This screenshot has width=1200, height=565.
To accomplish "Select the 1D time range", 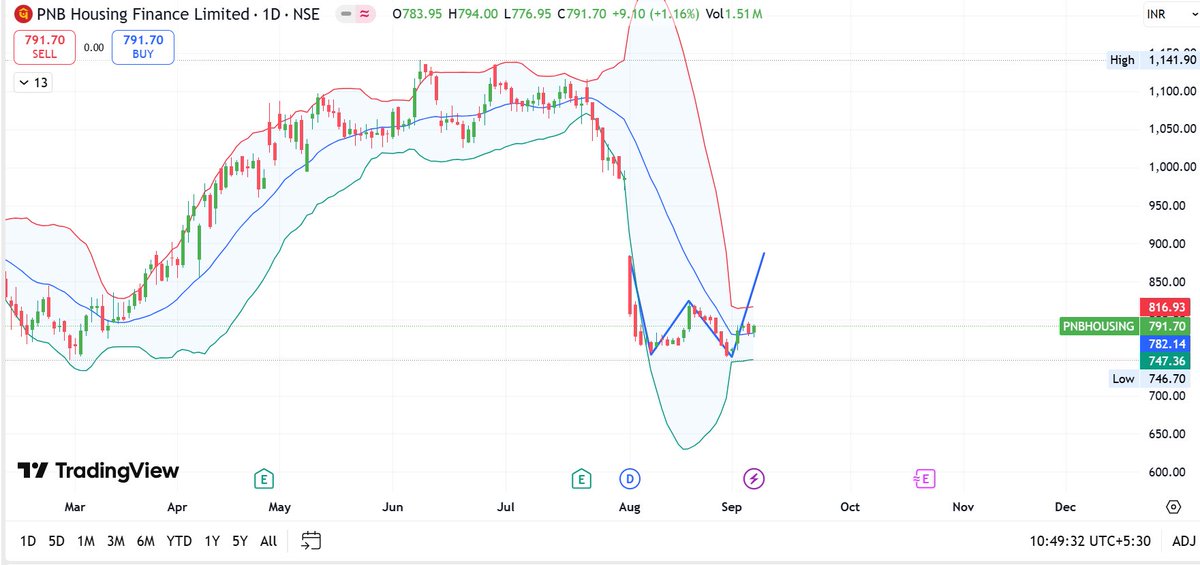I will point(28,541).
